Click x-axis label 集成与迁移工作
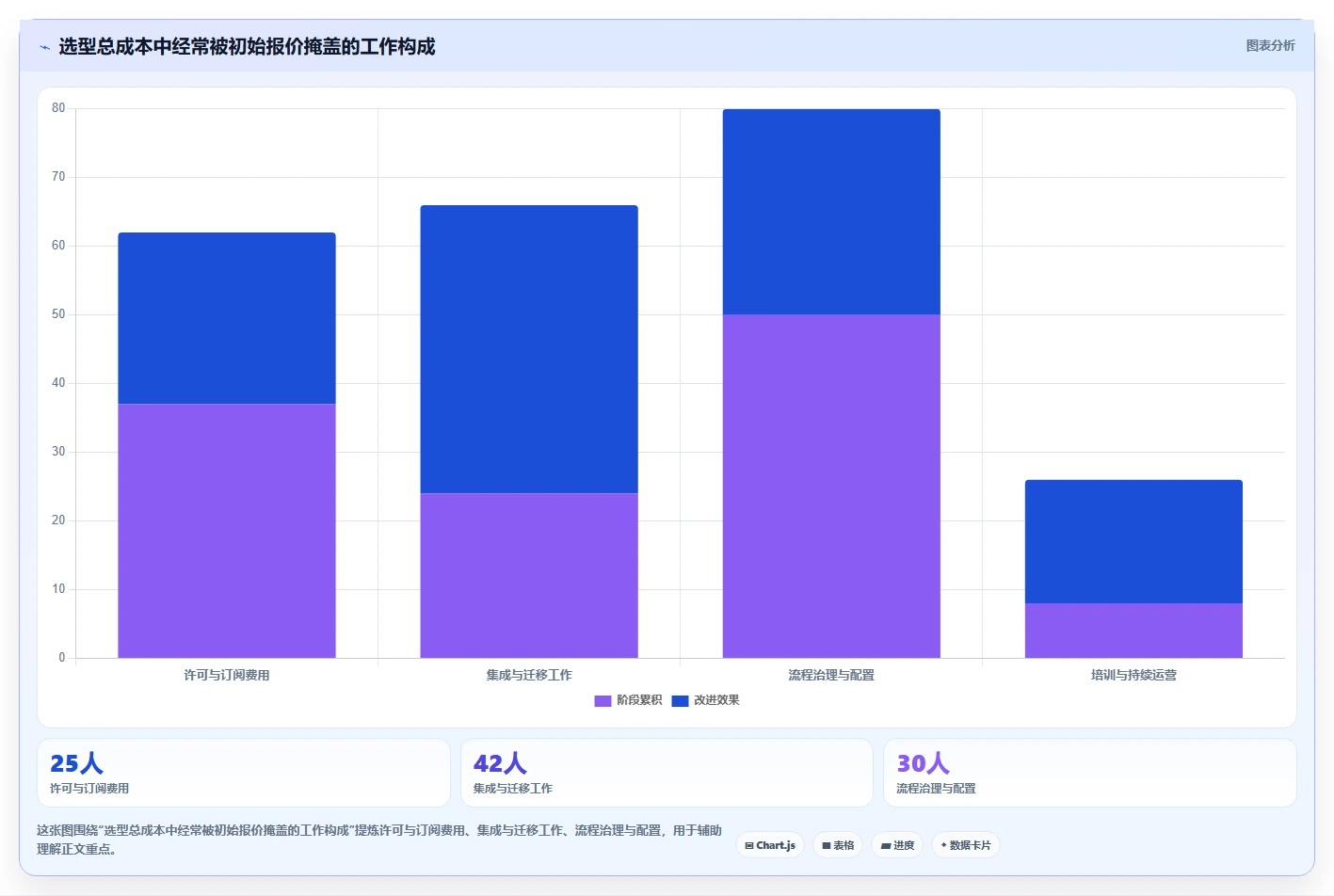The width and height of the screenshot is (1334, 896). coord(529,675)
